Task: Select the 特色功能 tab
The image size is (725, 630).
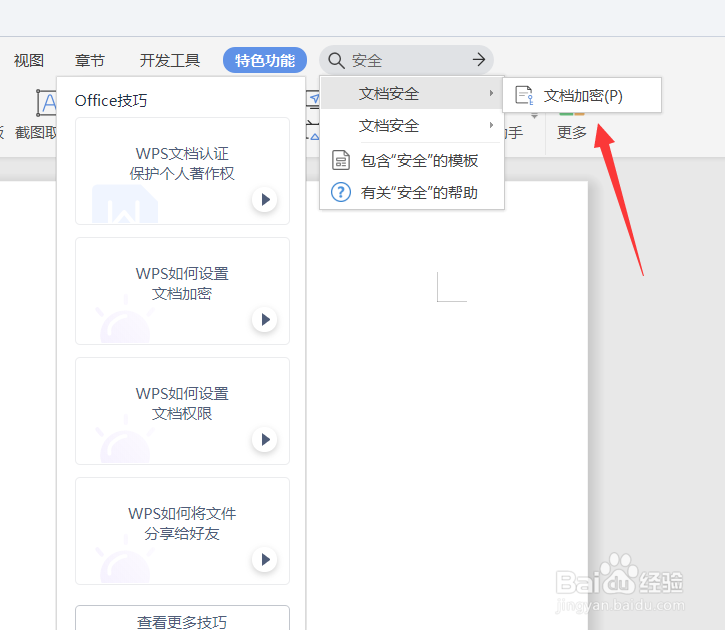Action: pyautogui.click(x=265, y=60)
